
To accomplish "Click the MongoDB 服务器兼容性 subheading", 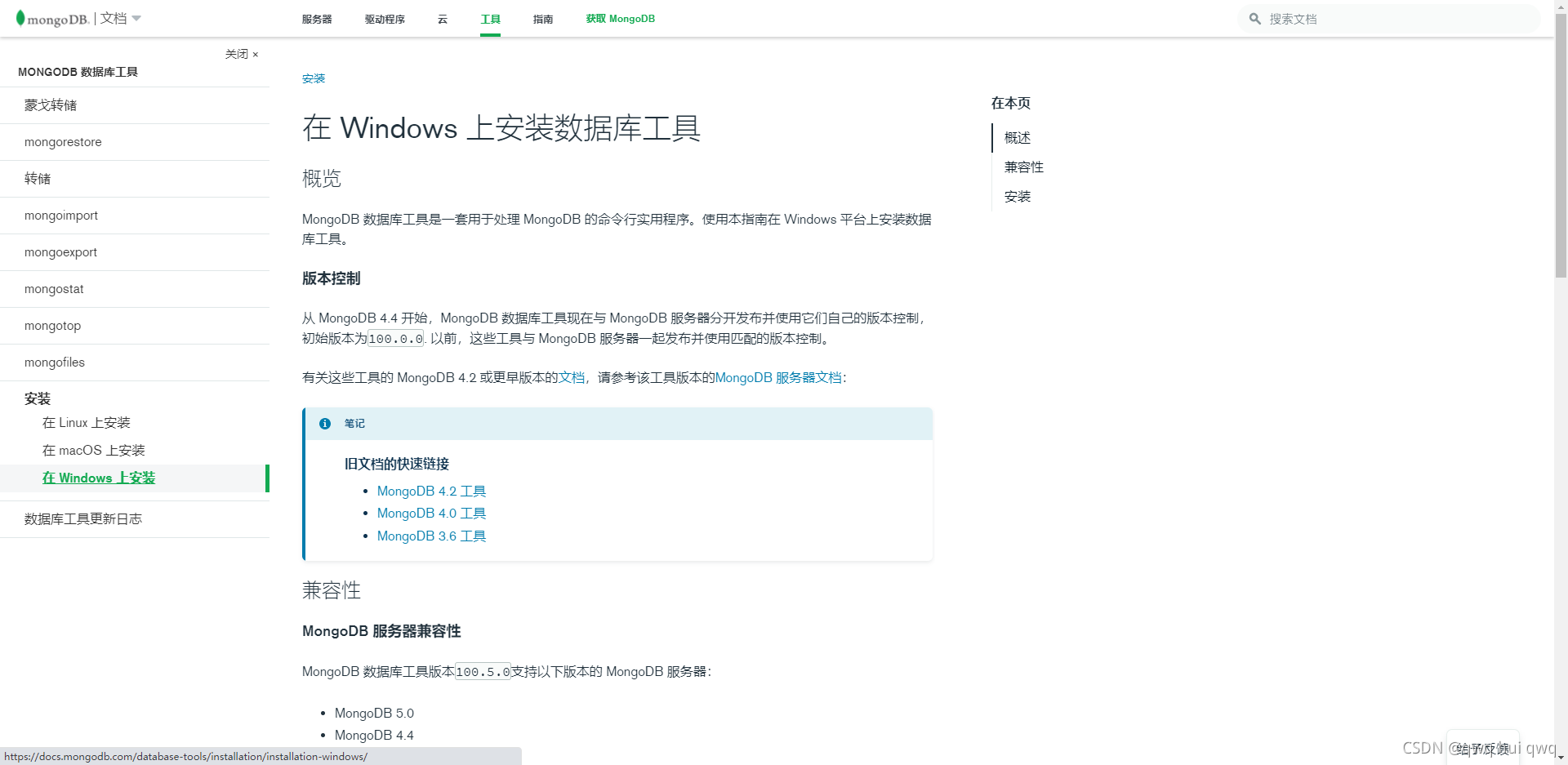I will tap(381, 631).
